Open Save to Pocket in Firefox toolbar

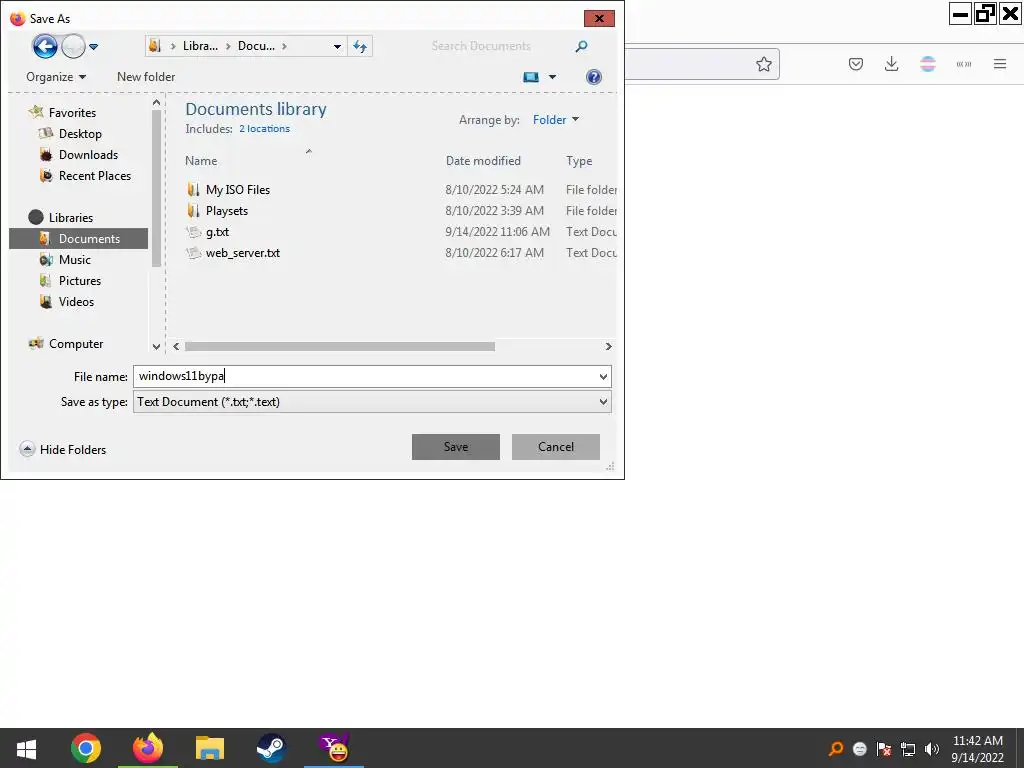point(856,64)
